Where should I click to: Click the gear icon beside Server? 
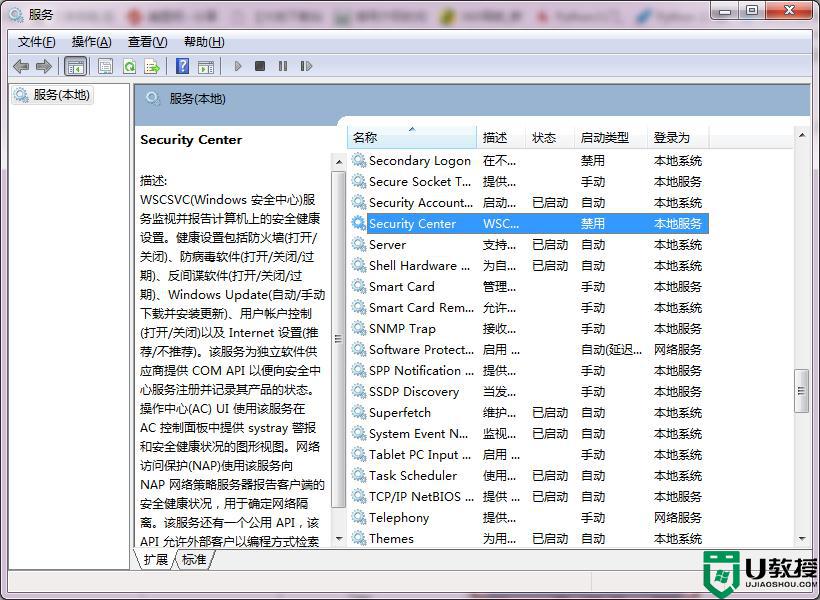coord(359,244)
